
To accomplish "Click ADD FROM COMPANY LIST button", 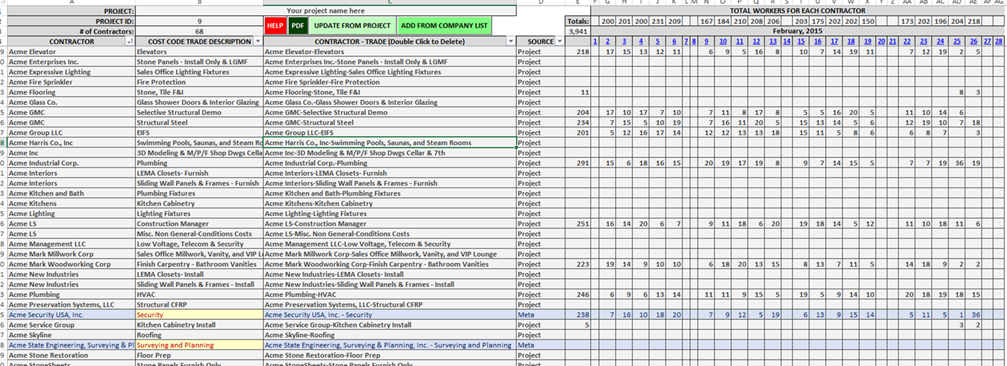I will [444, 26].
